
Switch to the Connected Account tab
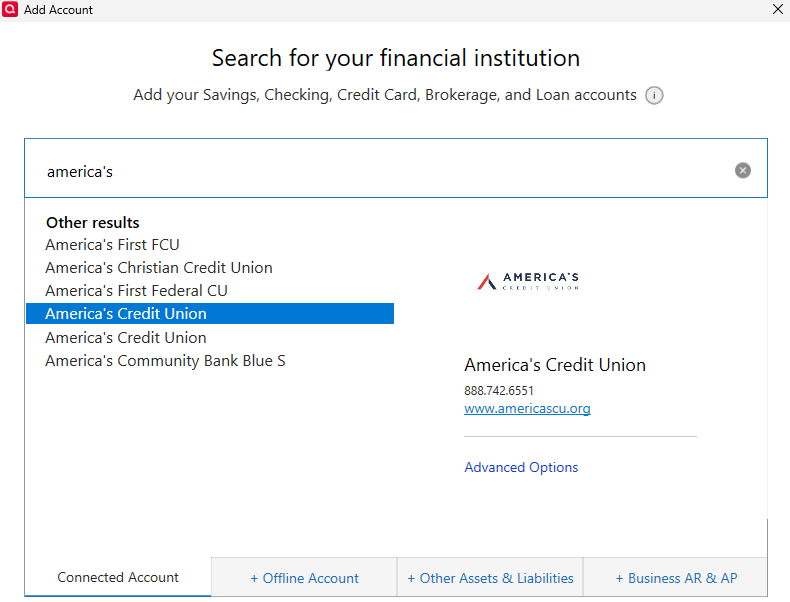pos(118,577)
